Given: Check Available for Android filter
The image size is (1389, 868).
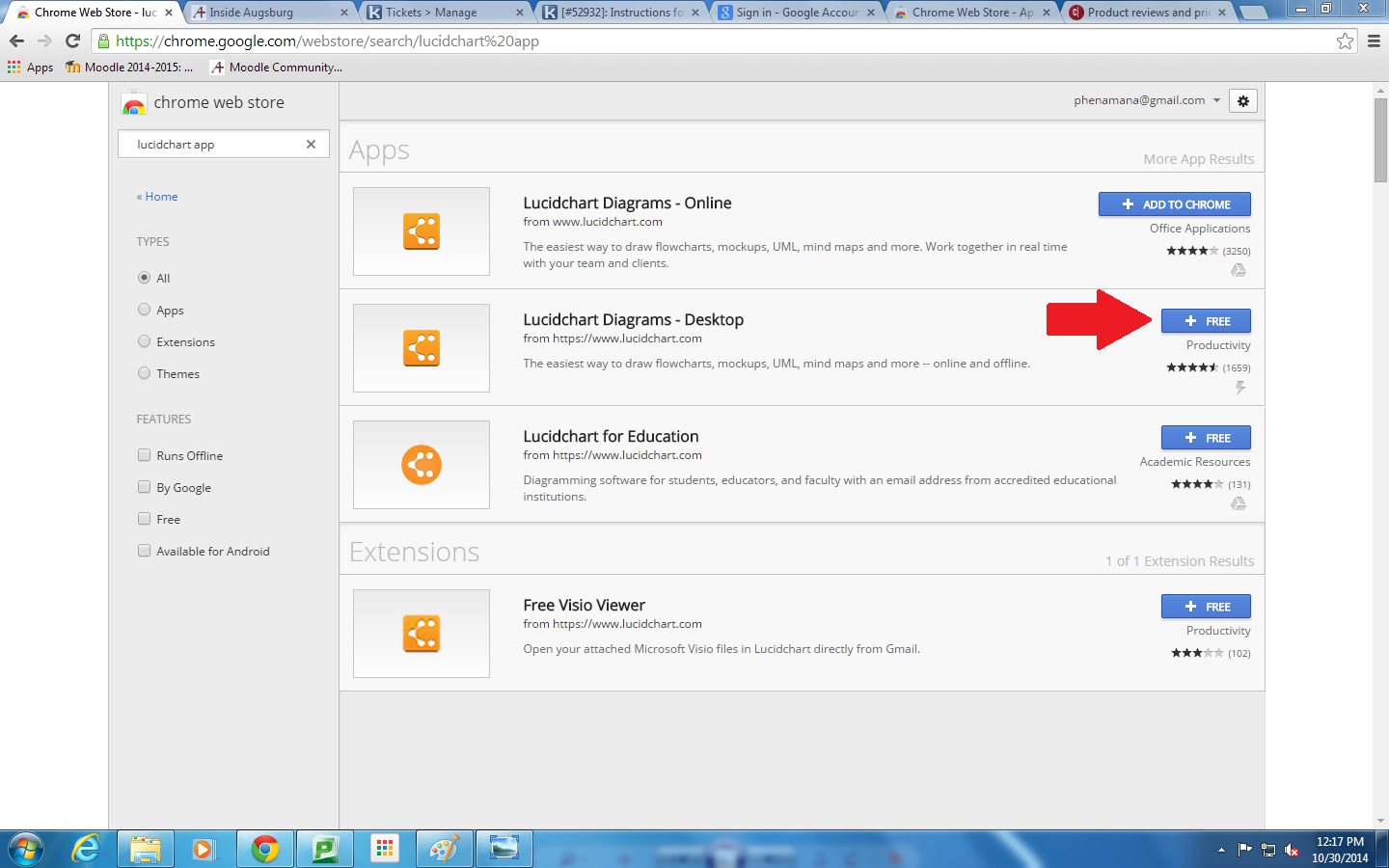Looking at the screenshot, I should 144,551.
